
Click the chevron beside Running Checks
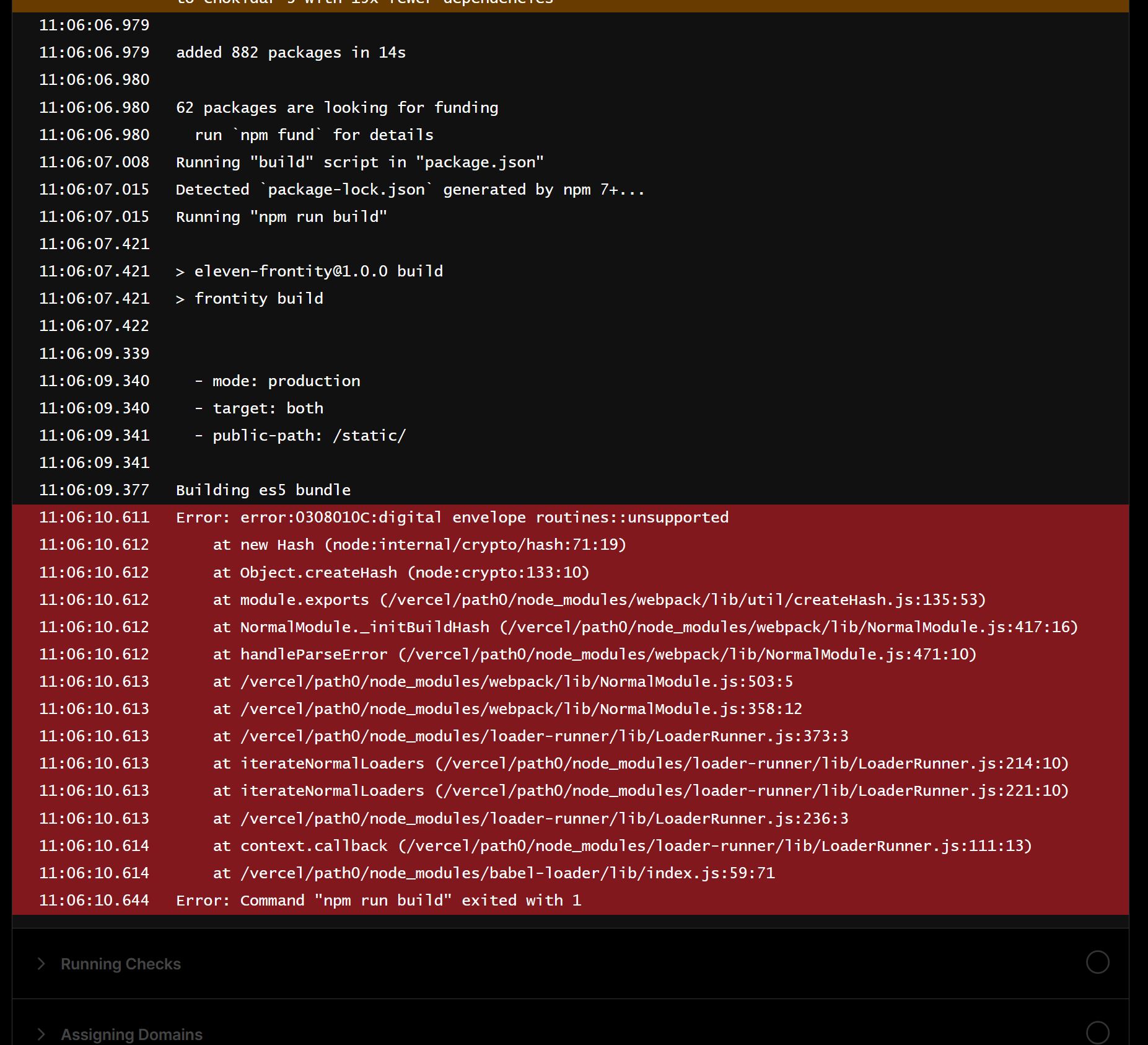(42, 963)
